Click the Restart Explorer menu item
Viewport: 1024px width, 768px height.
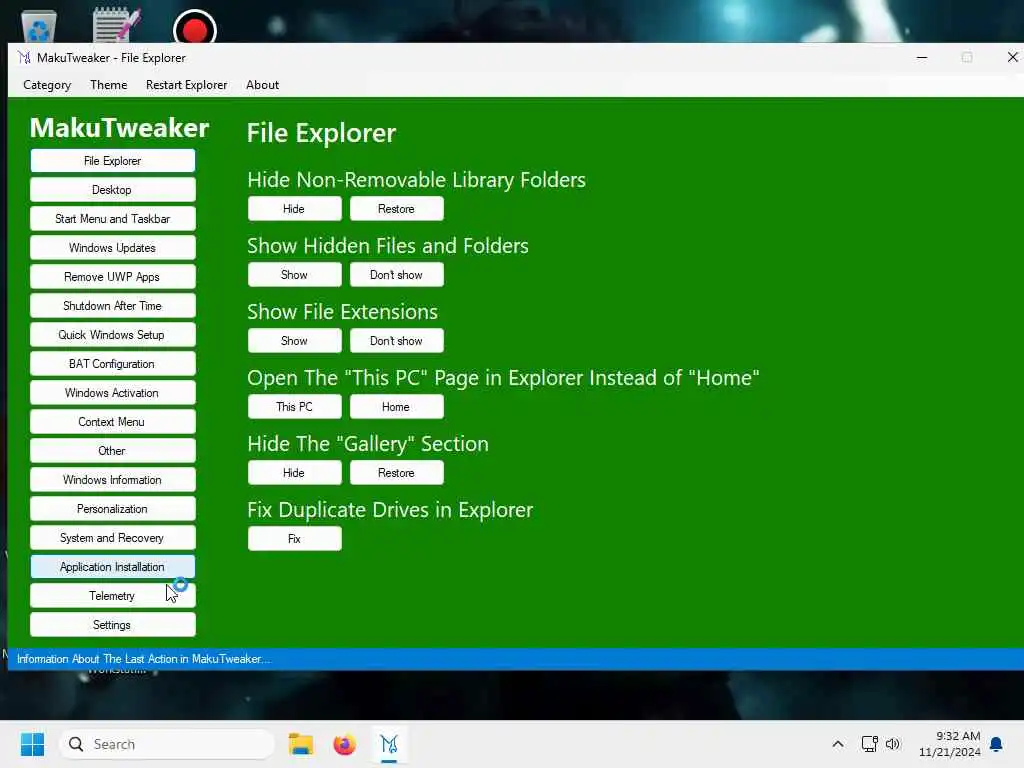point(186,85)
